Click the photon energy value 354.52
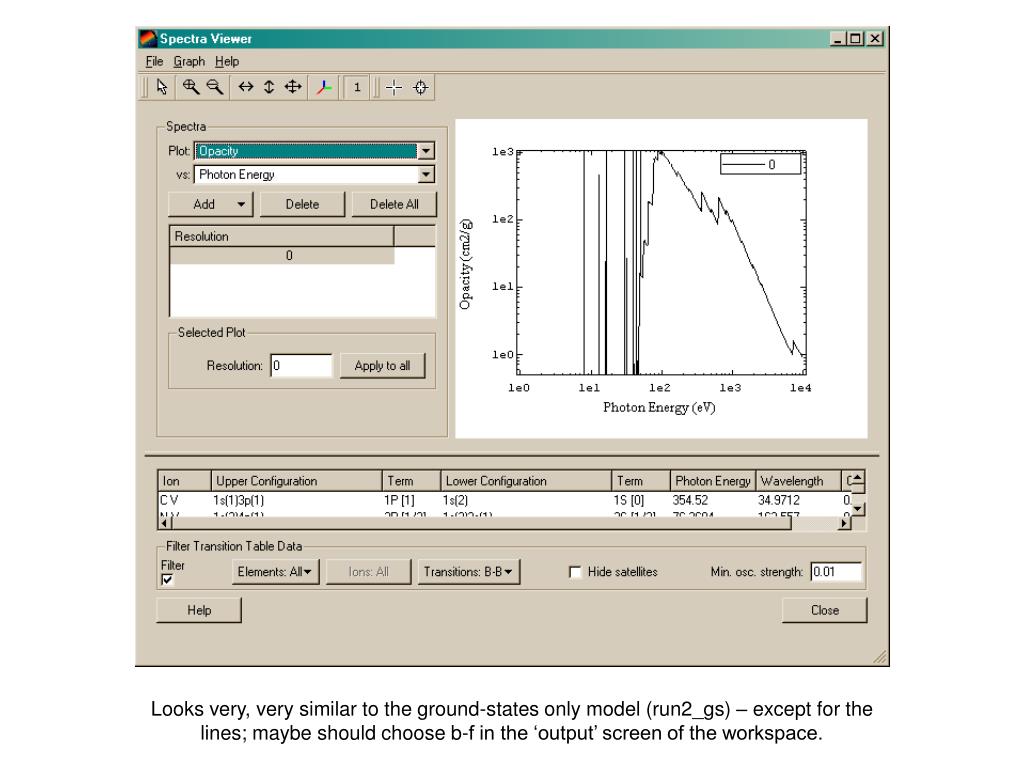This screenshot has height=768, width=1024. coord(690,500)
